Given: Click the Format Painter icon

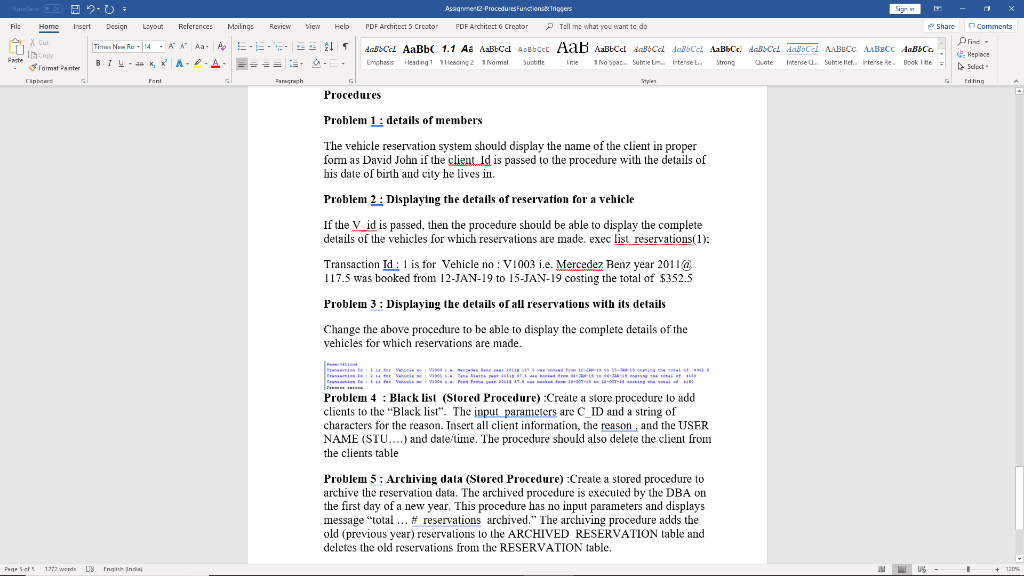Looking at the screenshot, I should tap(32, 68).
